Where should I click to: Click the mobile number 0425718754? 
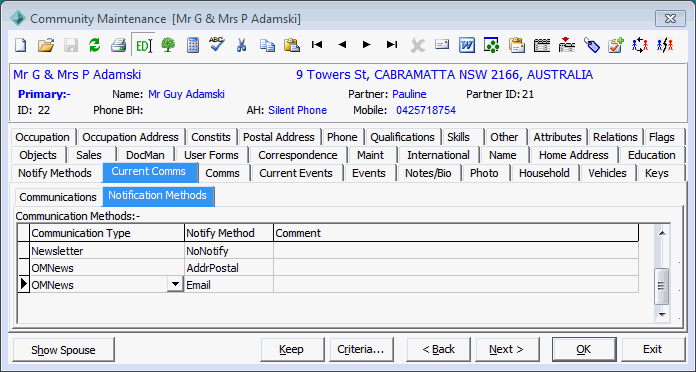point(426,110)
